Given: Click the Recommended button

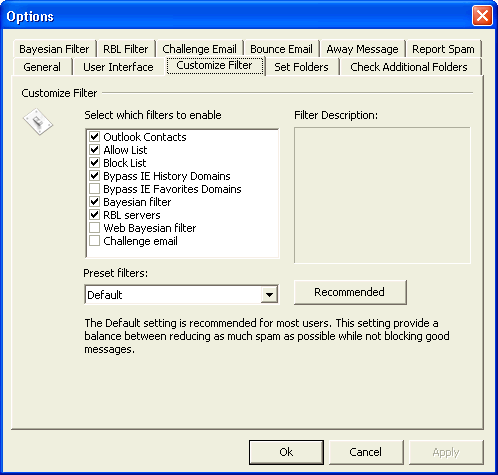Looking at the screenshot, I should (350, 292).
